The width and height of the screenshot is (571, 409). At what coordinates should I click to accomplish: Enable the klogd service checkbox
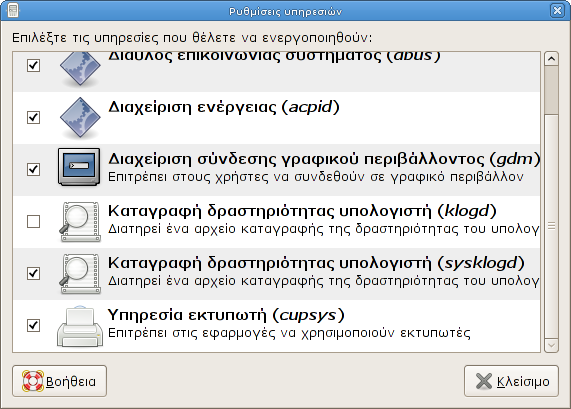click(x=34, y=221)
